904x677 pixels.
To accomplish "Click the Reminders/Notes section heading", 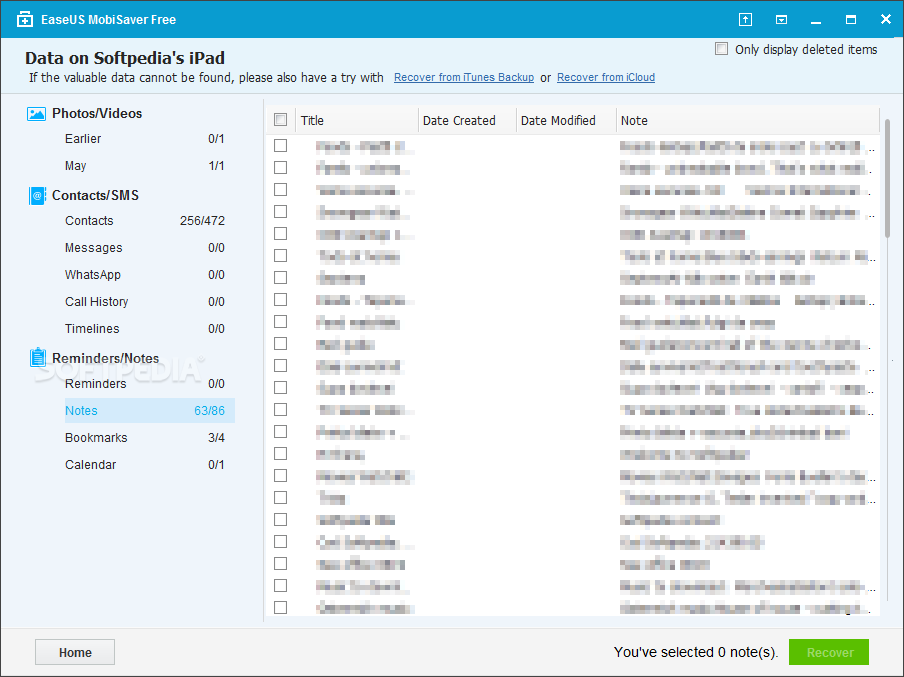I will pyautogui.click(x=106, y=358).
